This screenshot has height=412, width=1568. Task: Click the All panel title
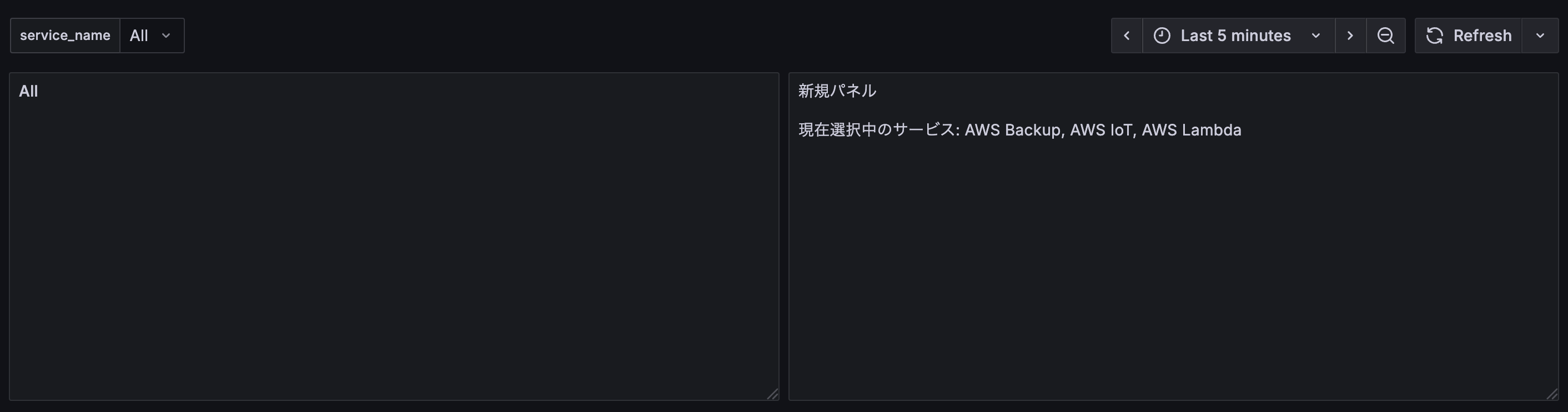[x=29, y=91]
